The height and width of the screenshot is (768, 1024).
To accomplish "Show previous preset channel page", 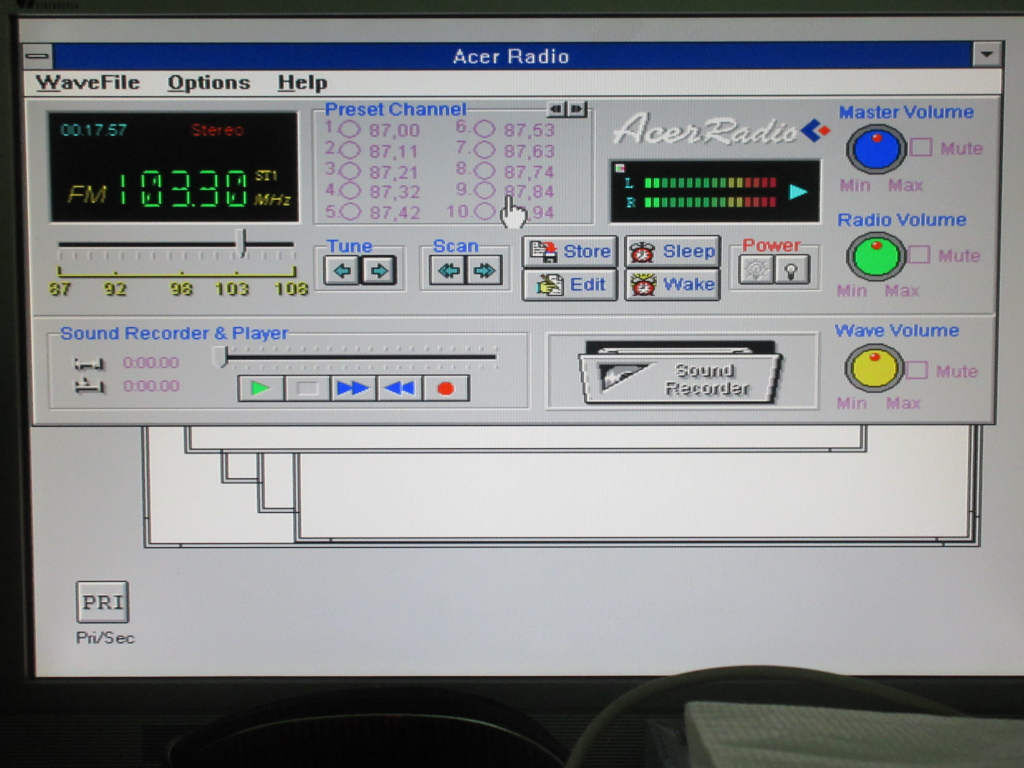I will click(x=556, y=108).
